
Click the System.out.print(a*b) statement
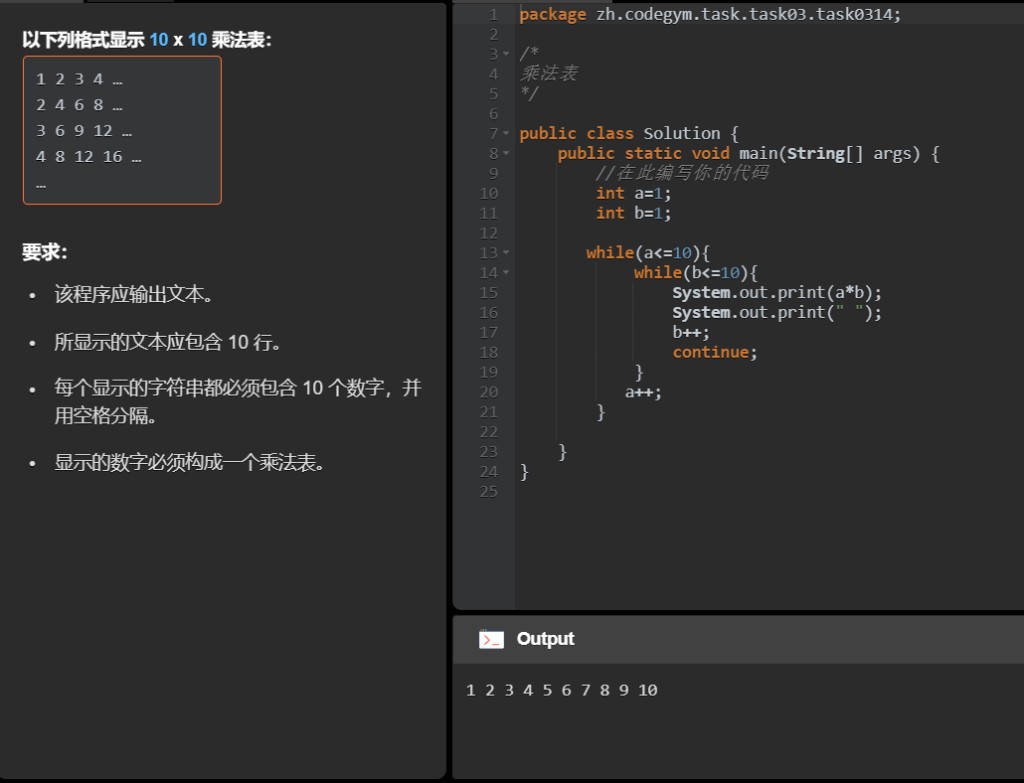776,292
